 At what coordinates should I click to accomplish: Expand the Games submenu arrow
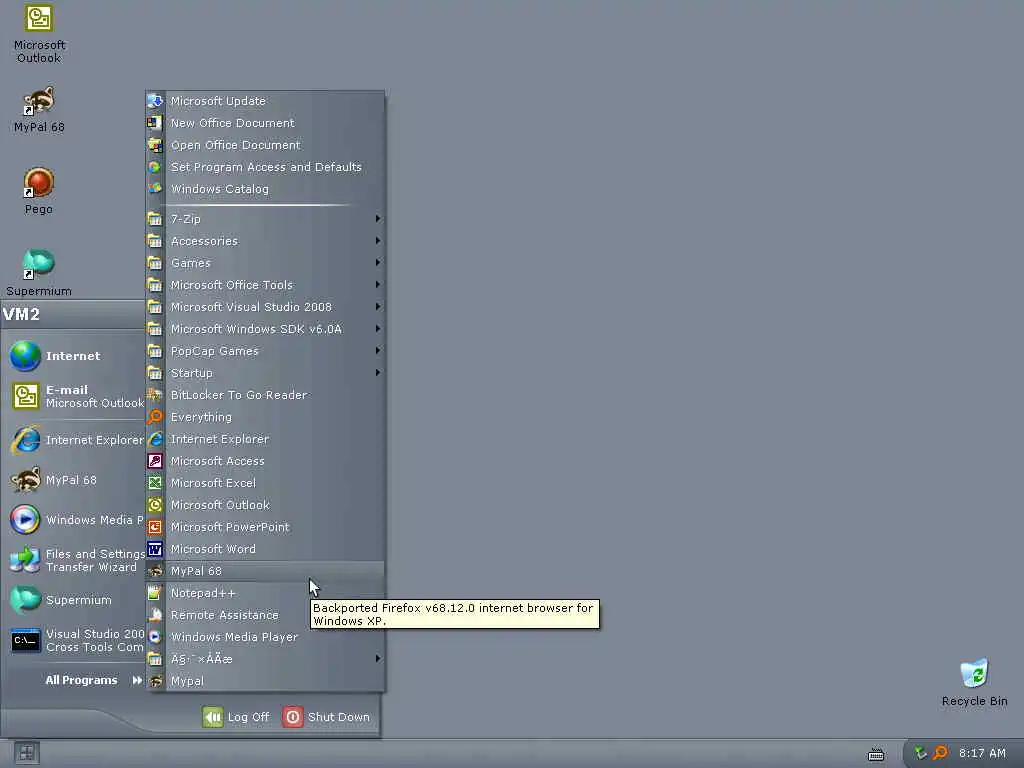click(377, 263)
